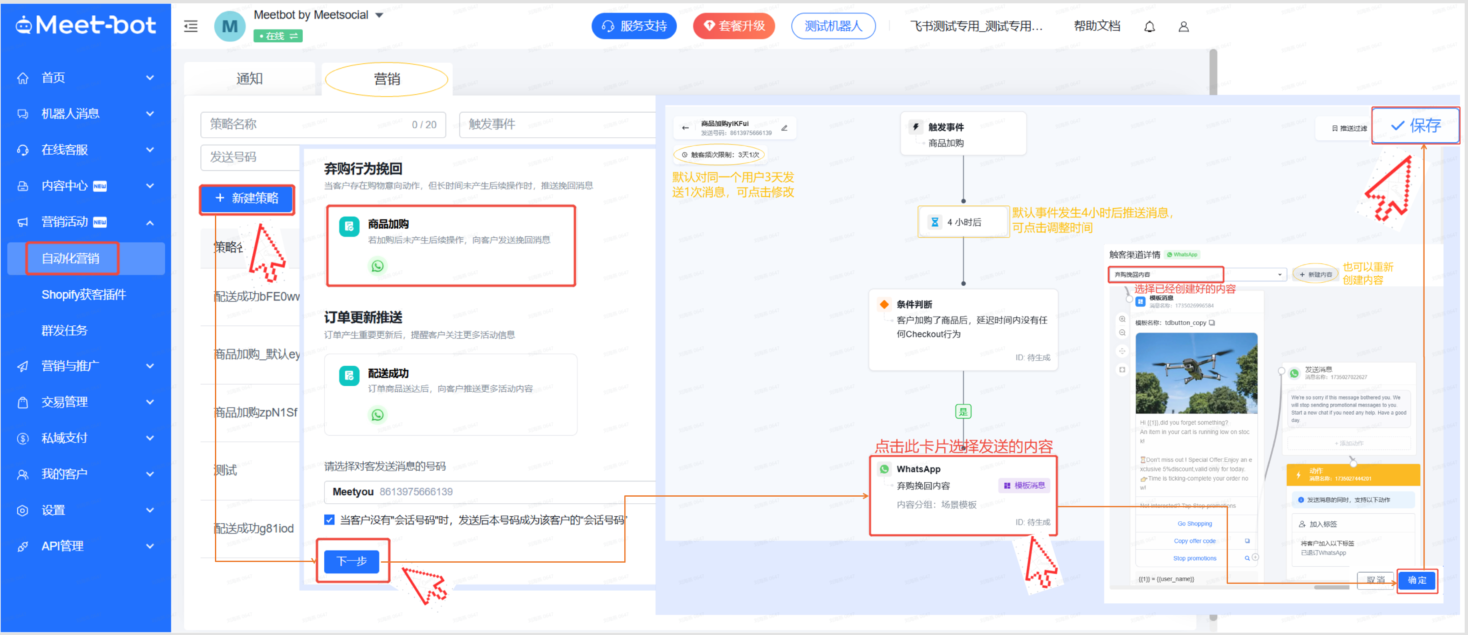1468x635 pixels.
Task: Click the 私域支付 payment icon
Action: point(23,438)
